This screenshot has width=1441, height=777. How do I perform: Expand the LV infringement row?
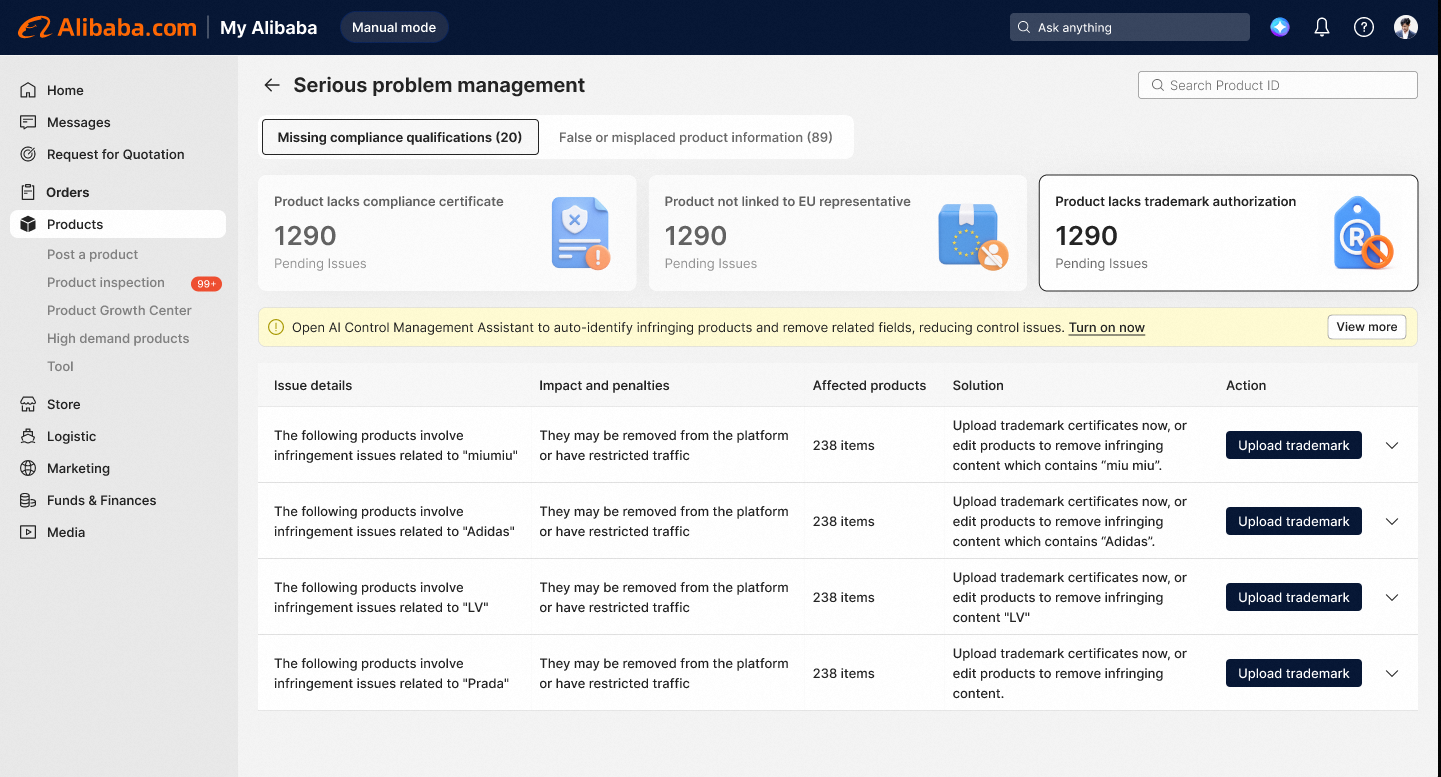pos(1392,597)
